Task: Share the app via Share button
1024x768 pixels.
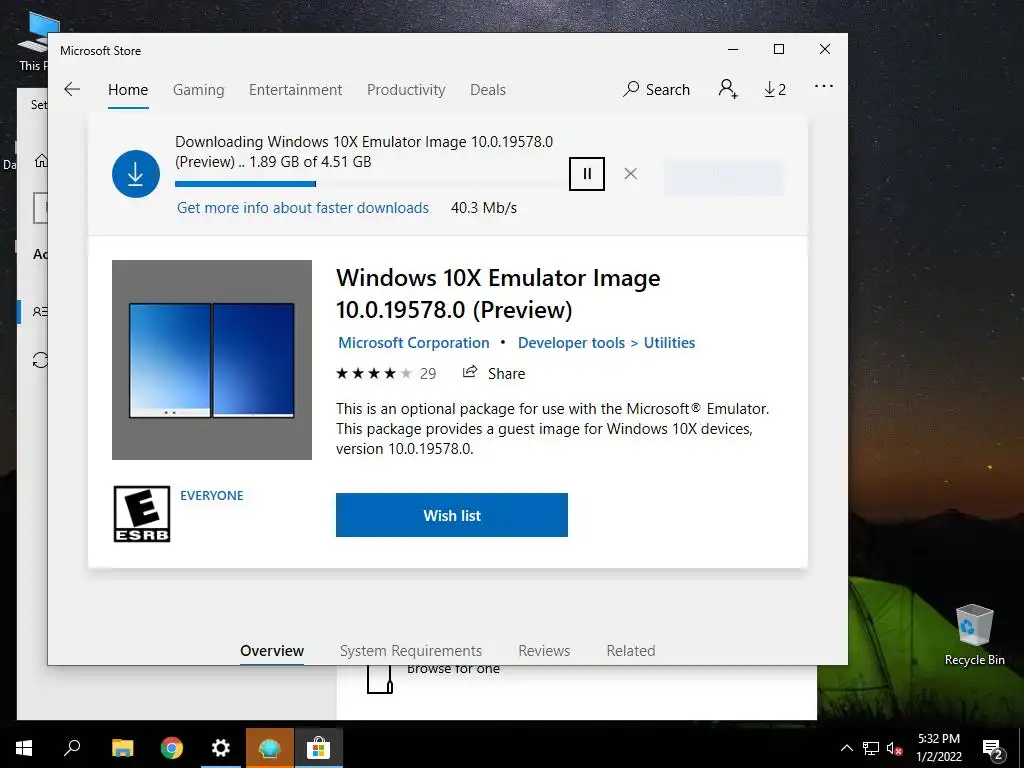Action: point(494,374)
